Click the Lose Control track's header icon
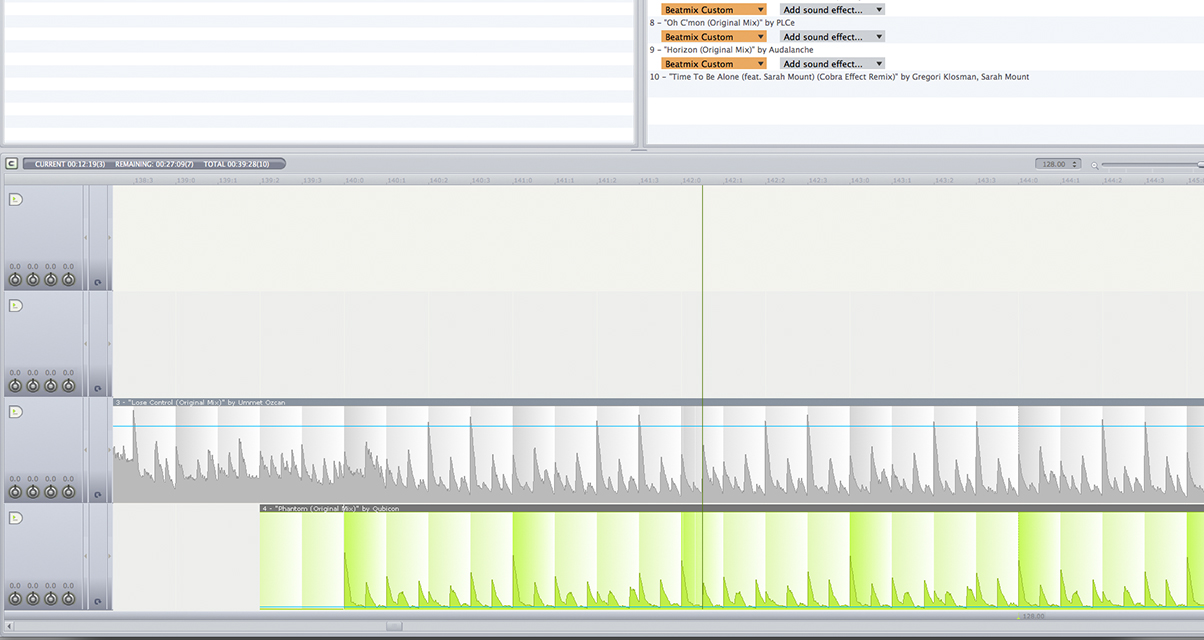Screen dimensions: 1204x640 tap(15, 412)
